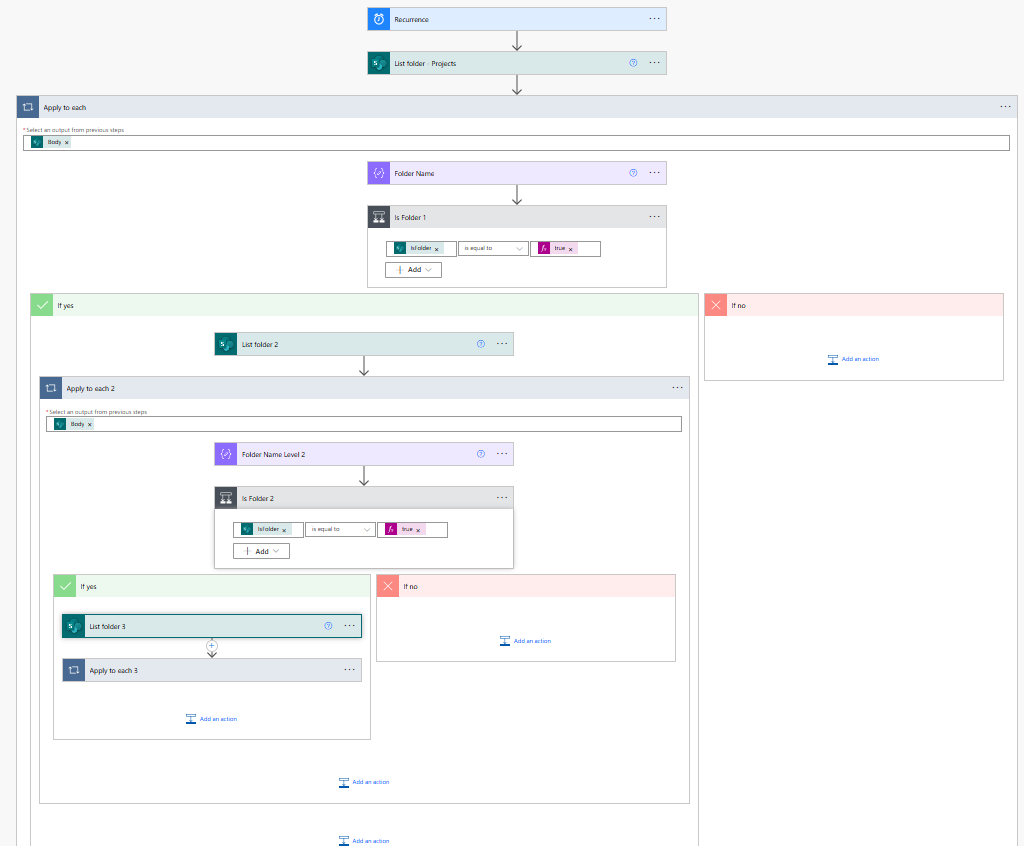Open the 'is equal to' dropdown in Is Folder 1
1024x846 pixels.
tap(493, 248)
